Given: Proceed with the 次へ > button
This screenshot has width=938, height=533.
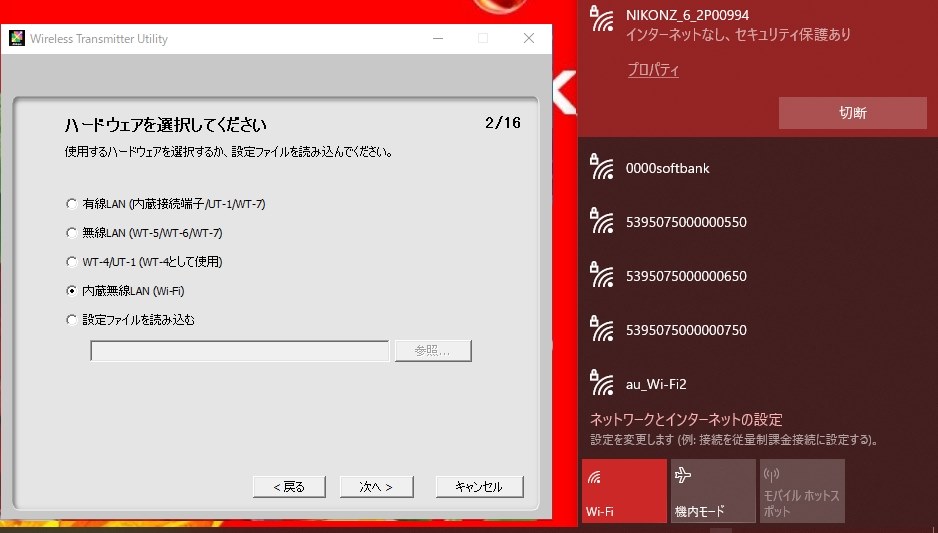Looking at the screenshot, I should point(376,487).
